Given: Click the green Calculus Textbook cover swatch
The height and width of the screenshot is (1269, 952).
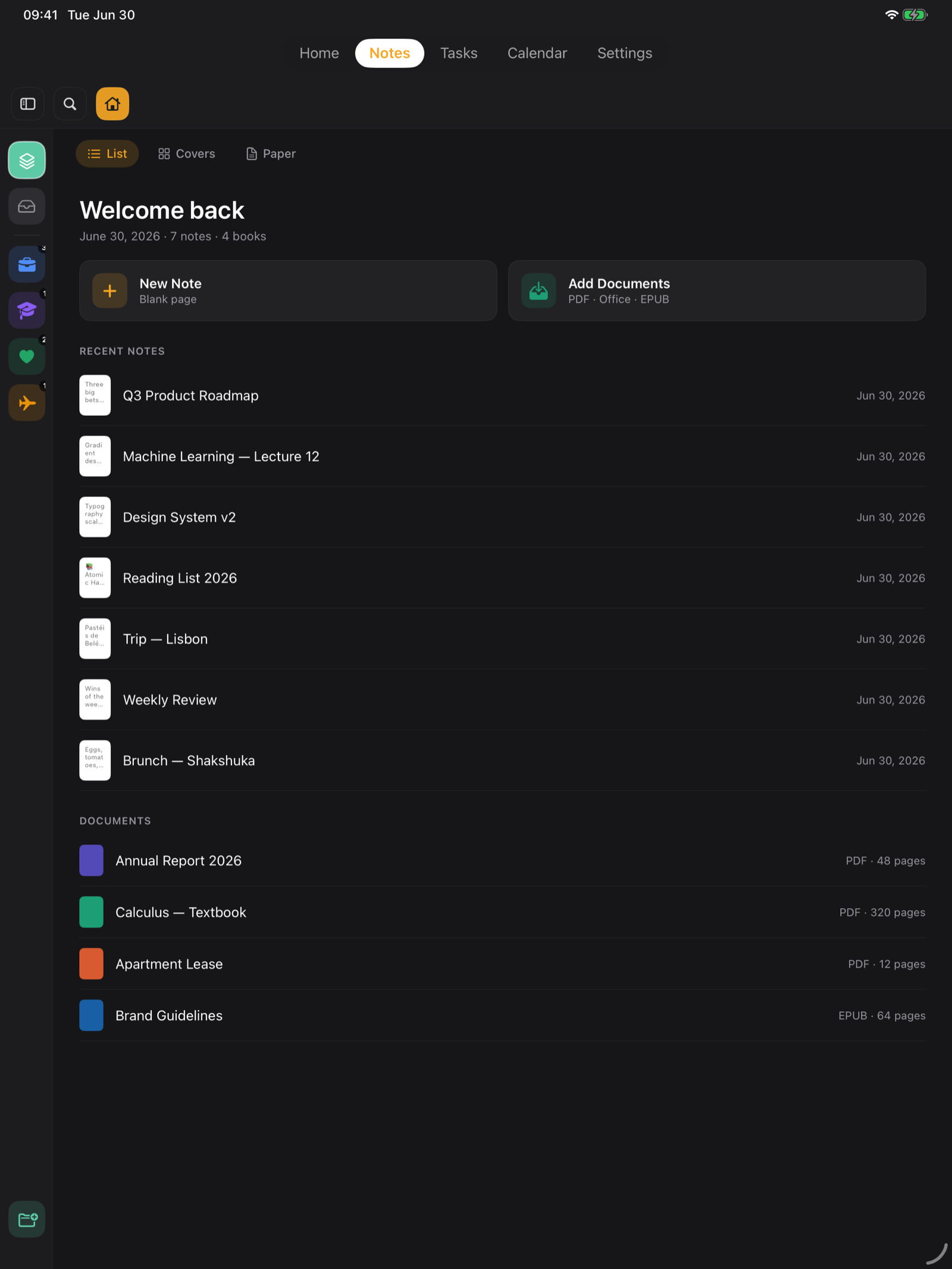Looking at the screenshot, I should click(92, 912).
